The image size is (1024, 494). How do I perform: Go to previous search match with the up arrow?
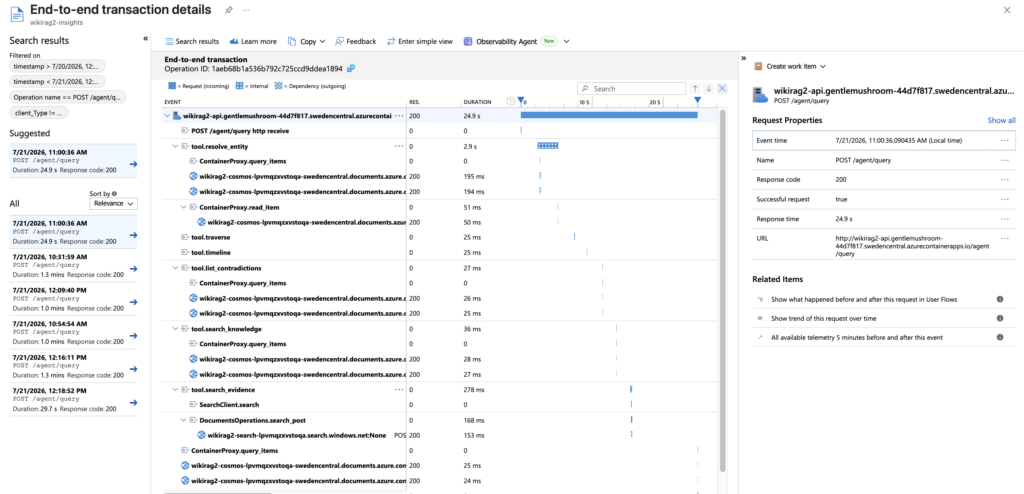click(x=696, y=88)
